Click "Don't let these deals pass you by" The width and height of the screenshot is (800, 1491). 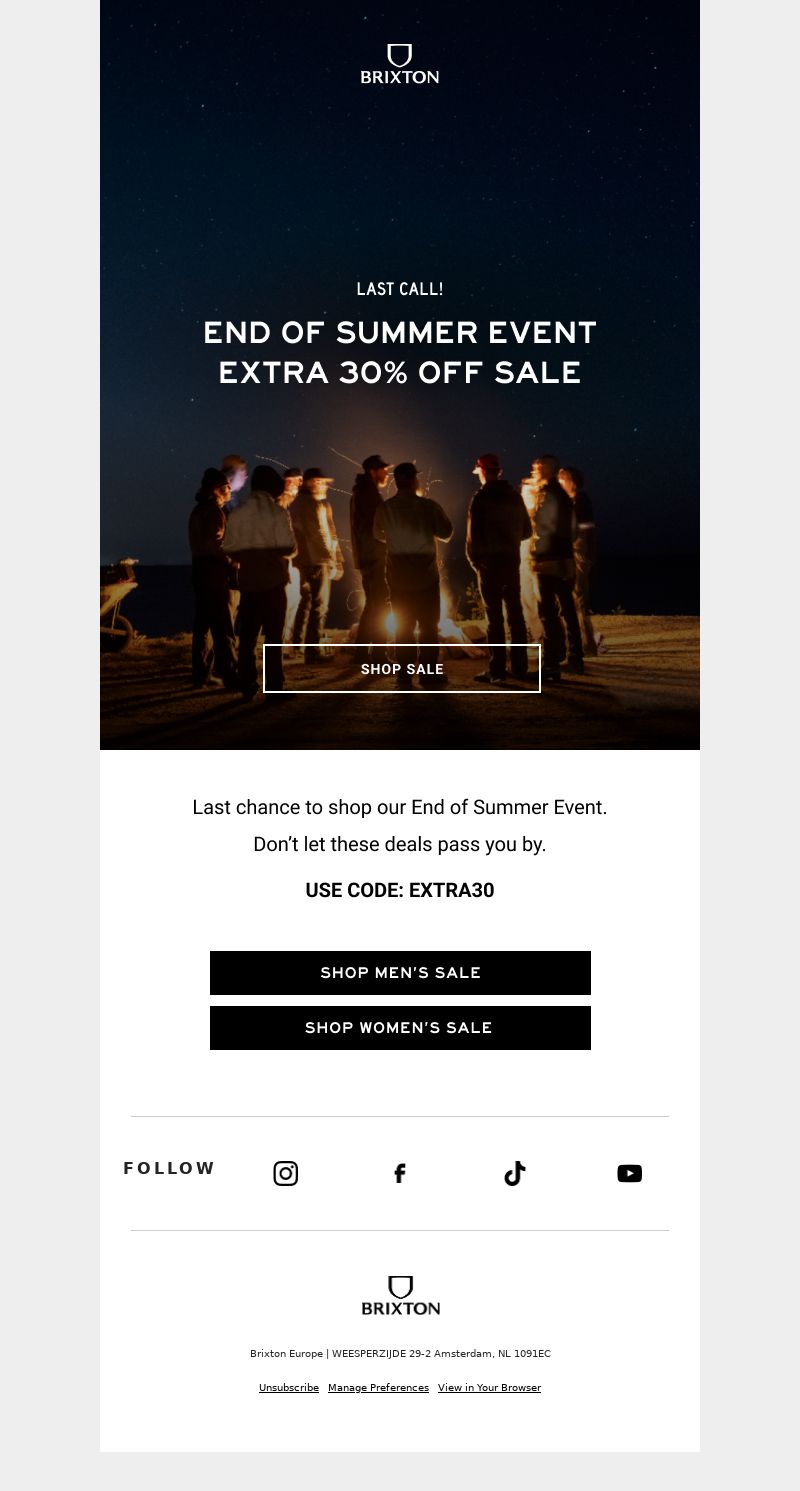[400, 844]
